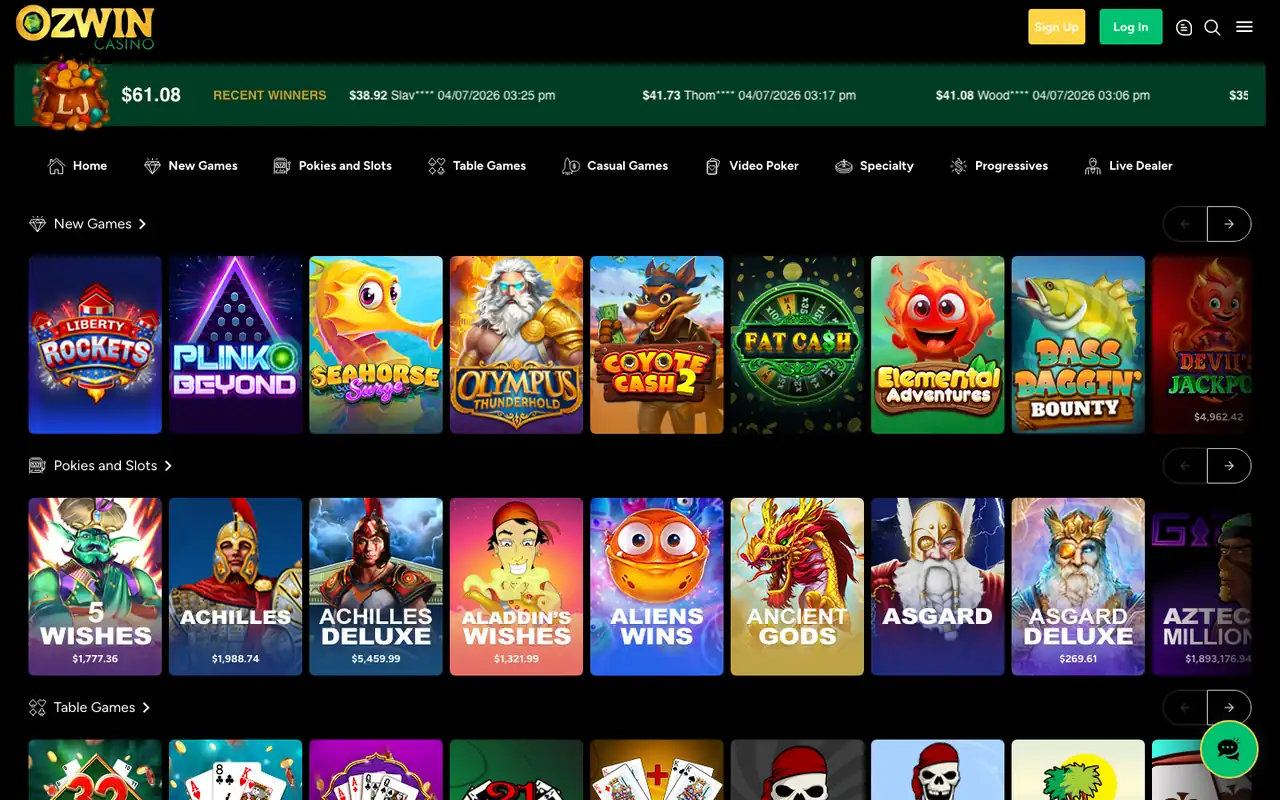
Task: Click the green Log In button
Action: 1130,27
